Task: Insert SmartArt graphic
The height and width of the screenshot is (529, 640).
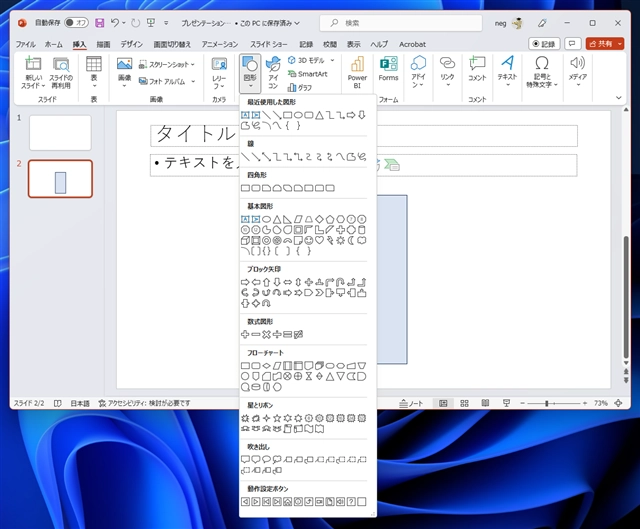Action: coord(308,74)
